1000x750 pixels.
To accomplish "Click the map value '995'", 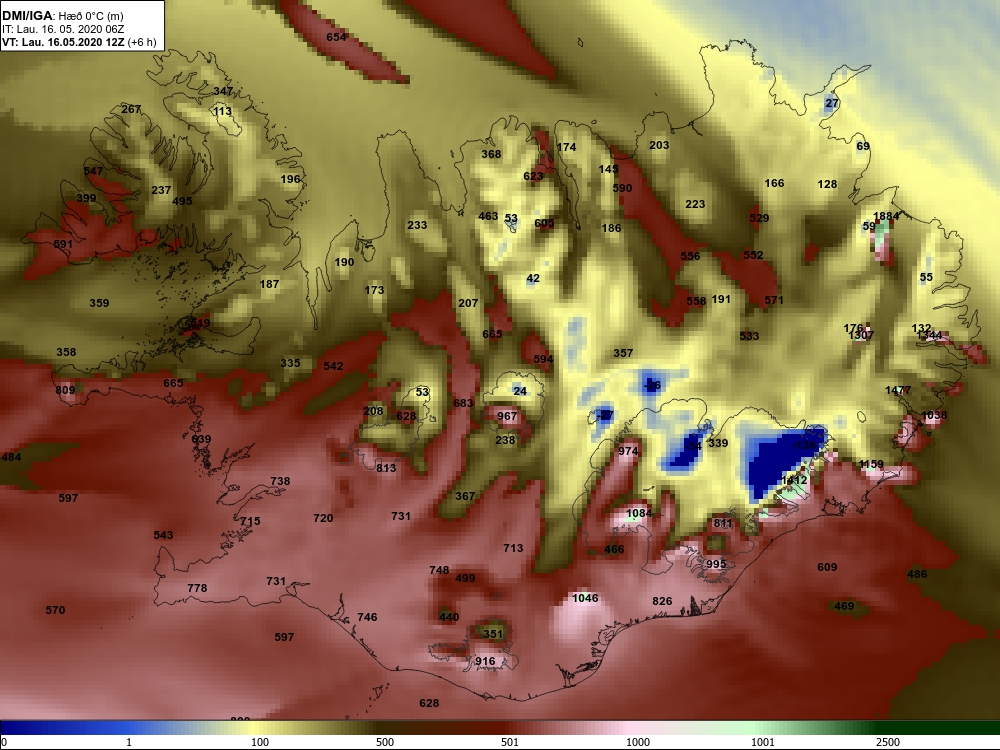I will tap(716, 564).
